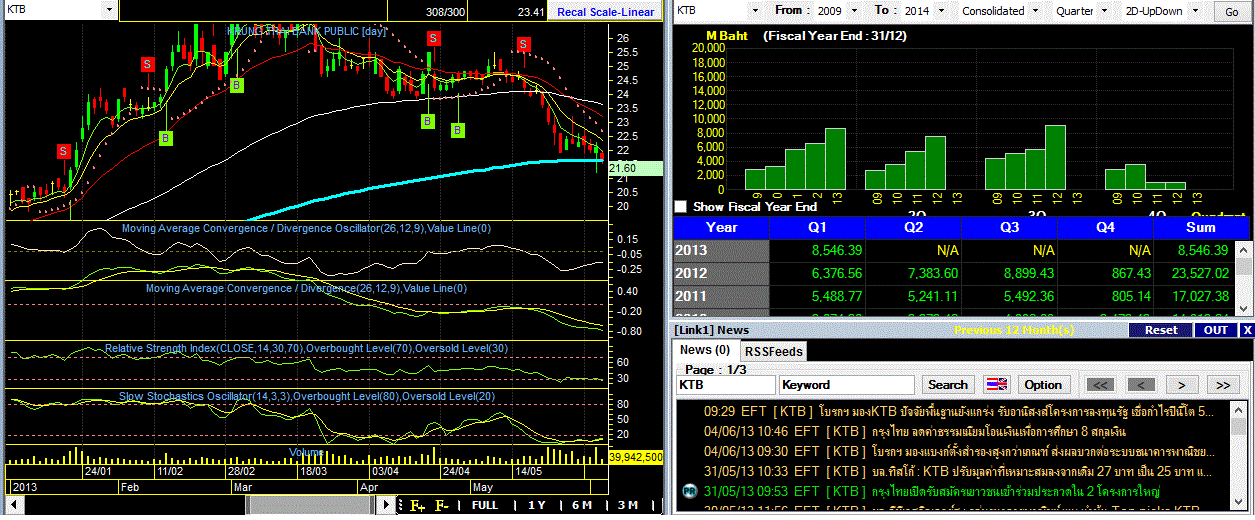This screenshot has height=520, width=1255.
Task: Click the Search button in News
Action: [x=948, y=385]
